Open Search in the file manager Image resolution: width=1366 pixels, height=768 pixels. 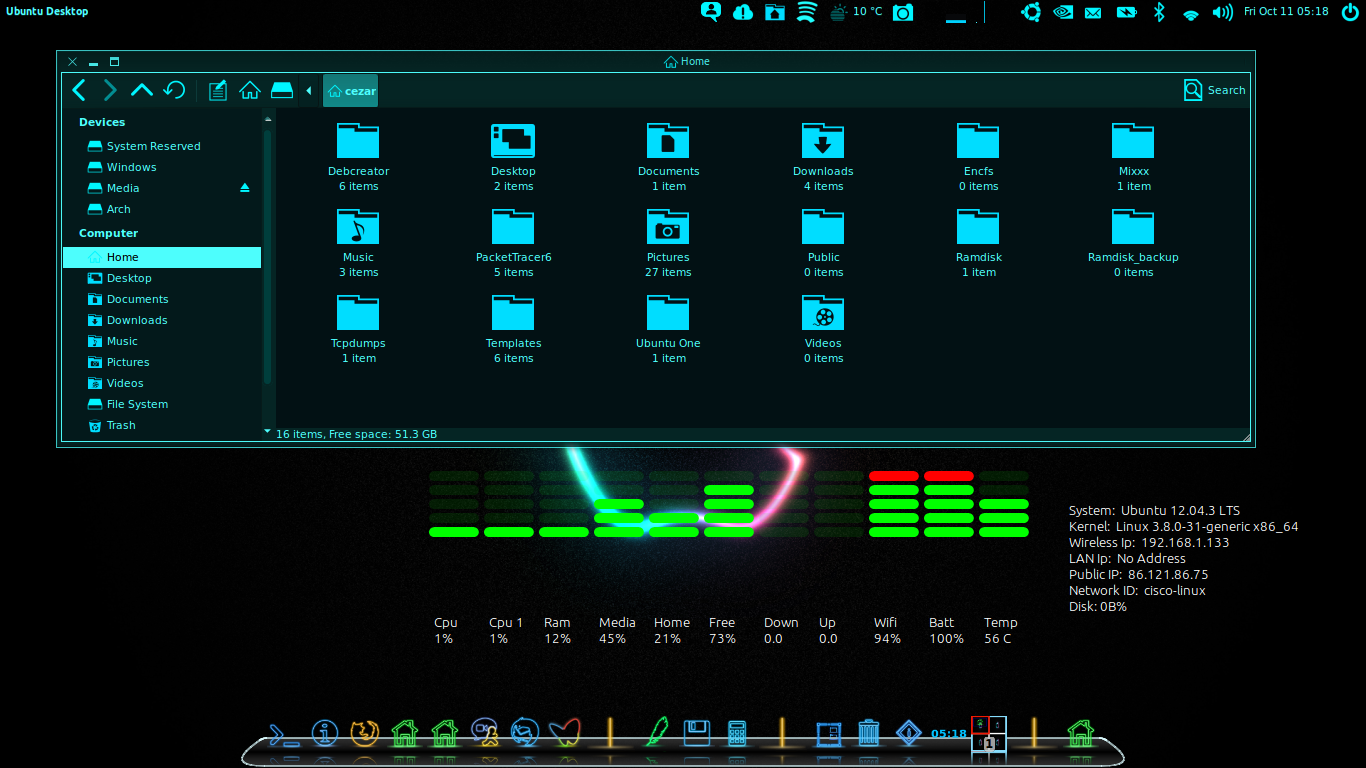tap(1214, 90)
